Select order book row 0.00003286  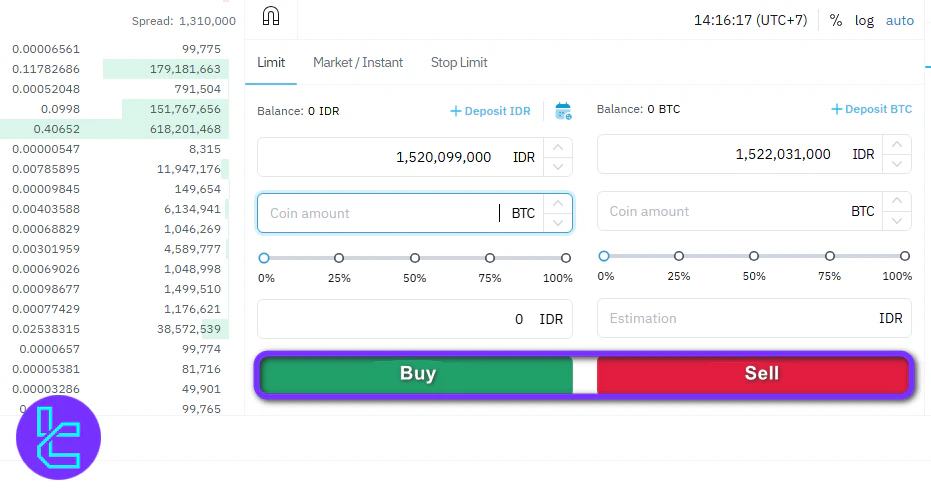pyautogui.click(x=115, y=389)
